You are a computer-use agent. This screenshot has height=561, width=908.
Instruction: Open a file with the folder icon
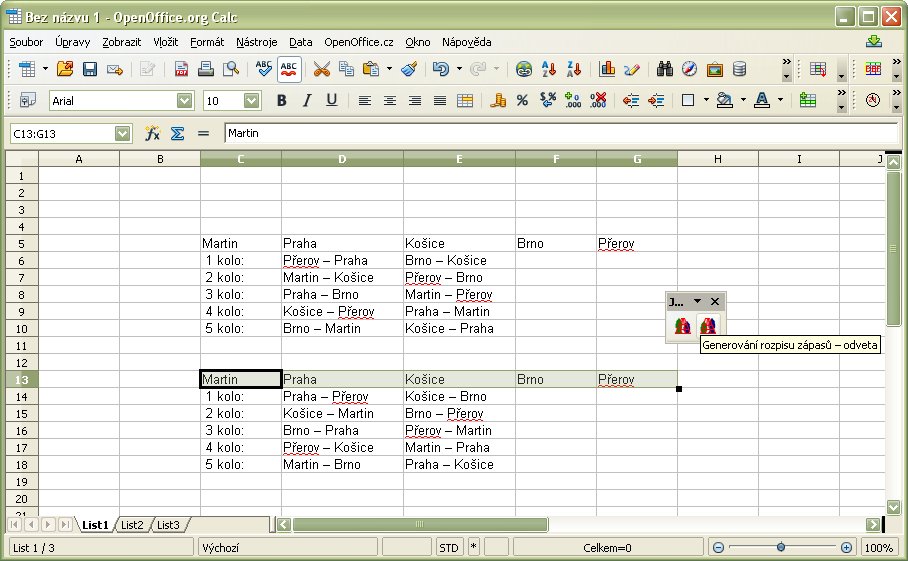(65, 69)
